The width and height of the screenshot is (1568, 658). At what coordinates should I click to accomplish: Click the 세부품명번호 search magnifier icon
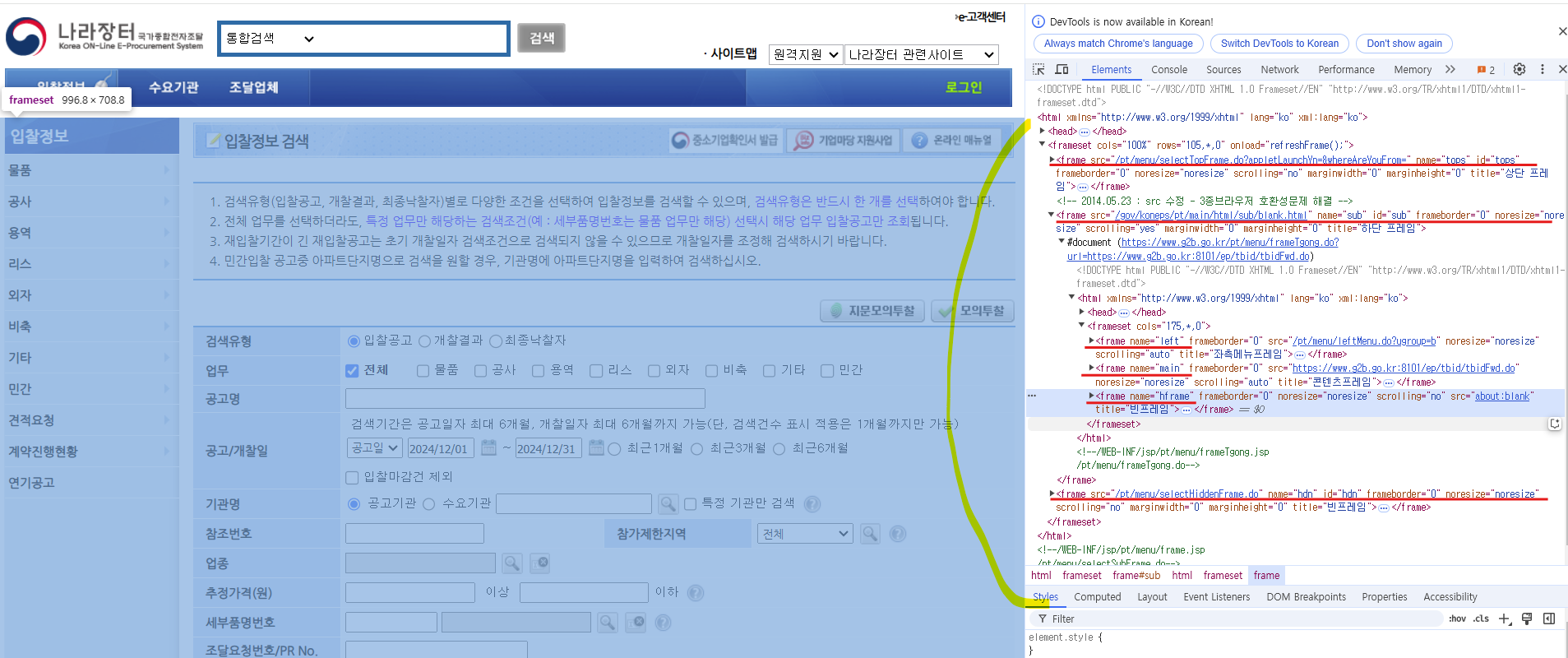[608, 622]
